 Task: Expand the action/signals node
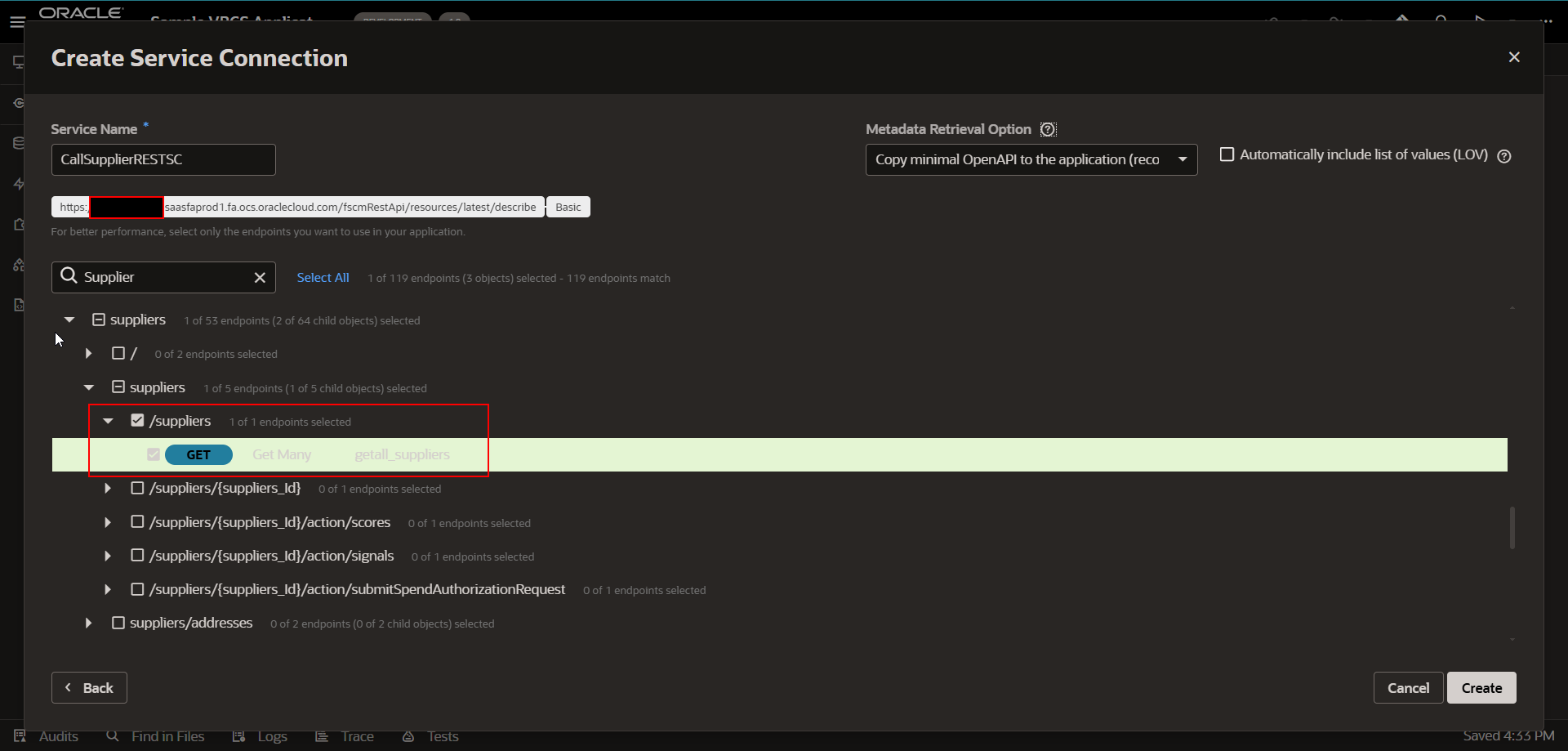[108, 556]
